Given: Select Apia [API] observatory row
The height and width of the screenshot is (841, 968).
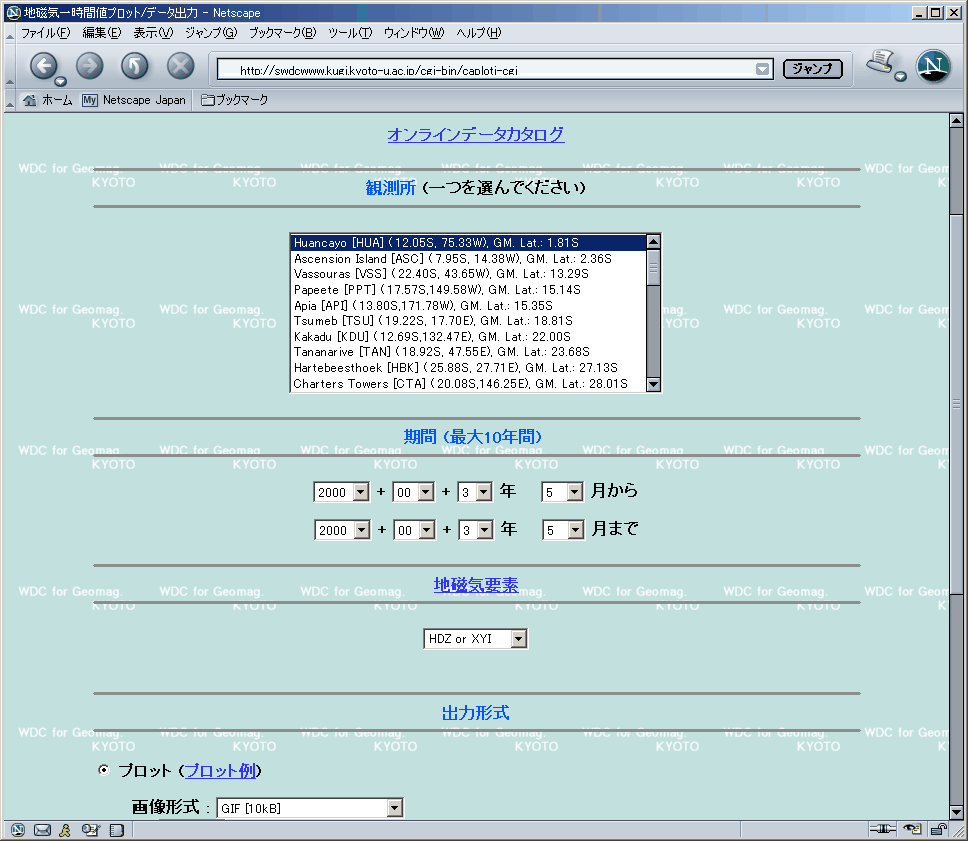Looking at the screenshot, I should [468, 306].
